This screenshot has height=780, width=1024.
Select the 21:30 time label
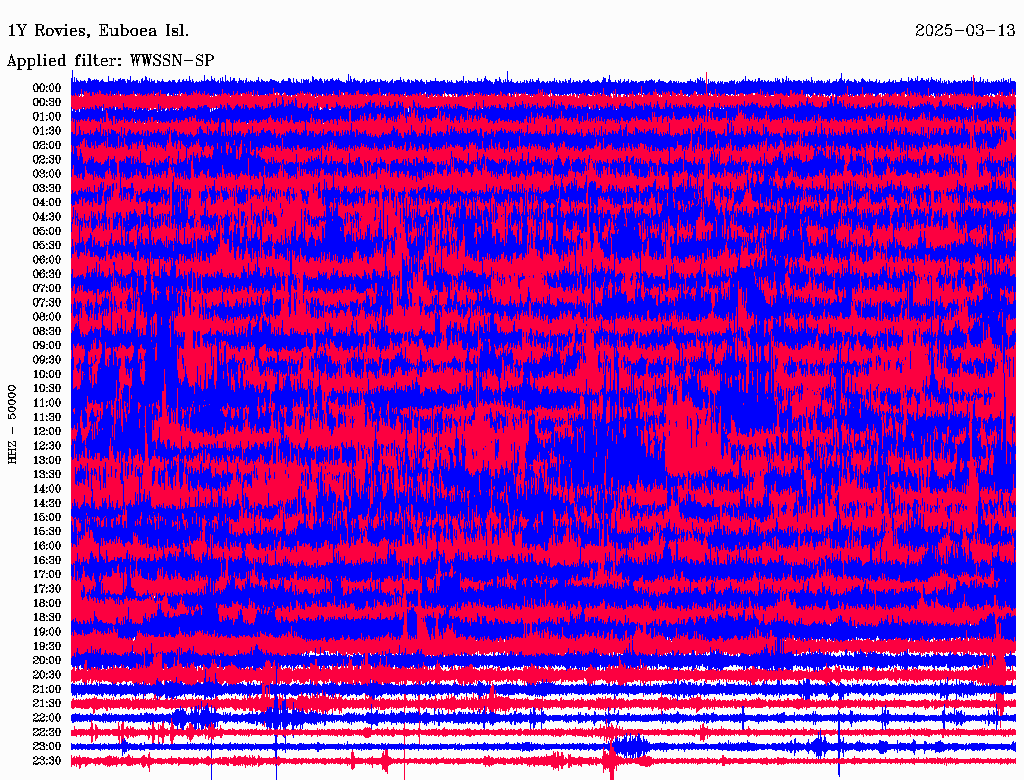tap(47, 704)
